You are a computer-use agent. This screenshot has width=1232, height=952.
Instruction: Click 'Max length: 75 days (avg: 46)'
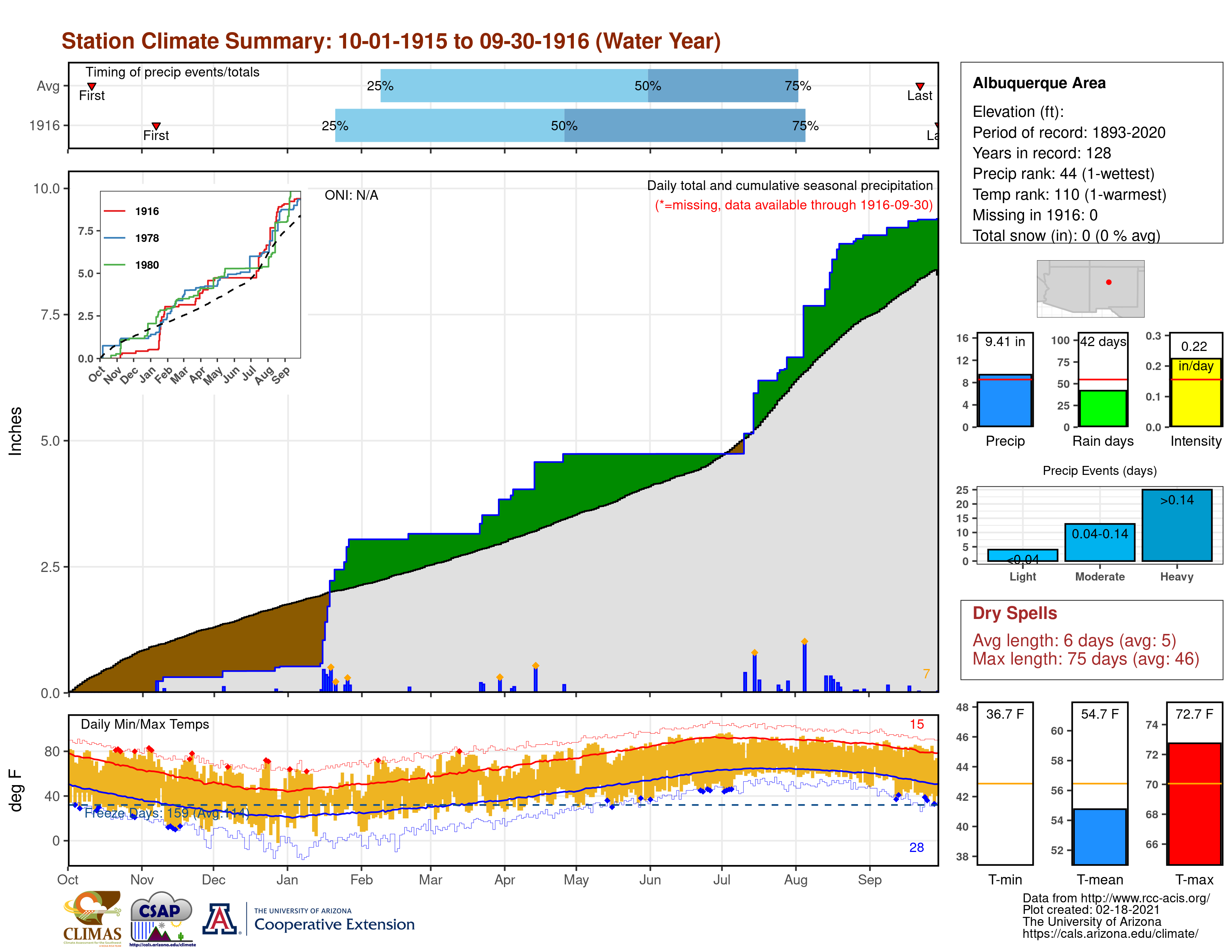(x=1086, y=659)
